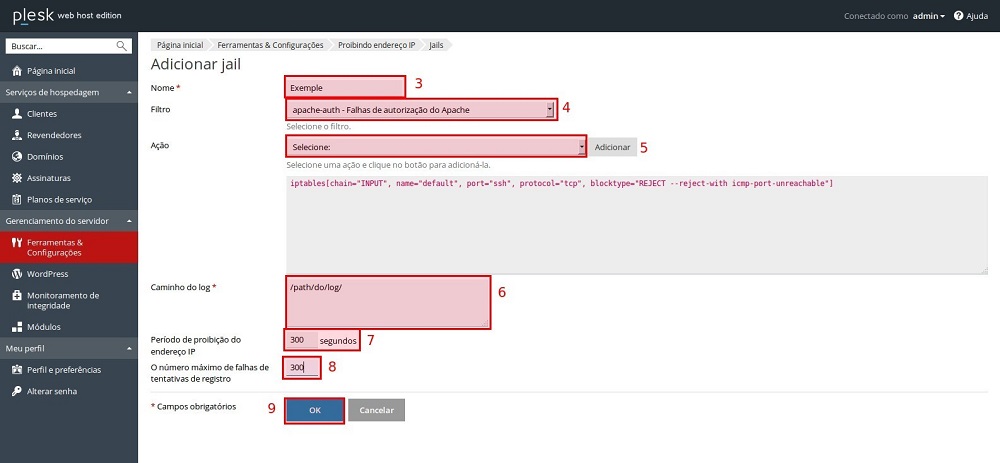This screenshot has height=463, width=1000.
Task: Open Alterar senha via the key icon
Action: coord(16,391)
